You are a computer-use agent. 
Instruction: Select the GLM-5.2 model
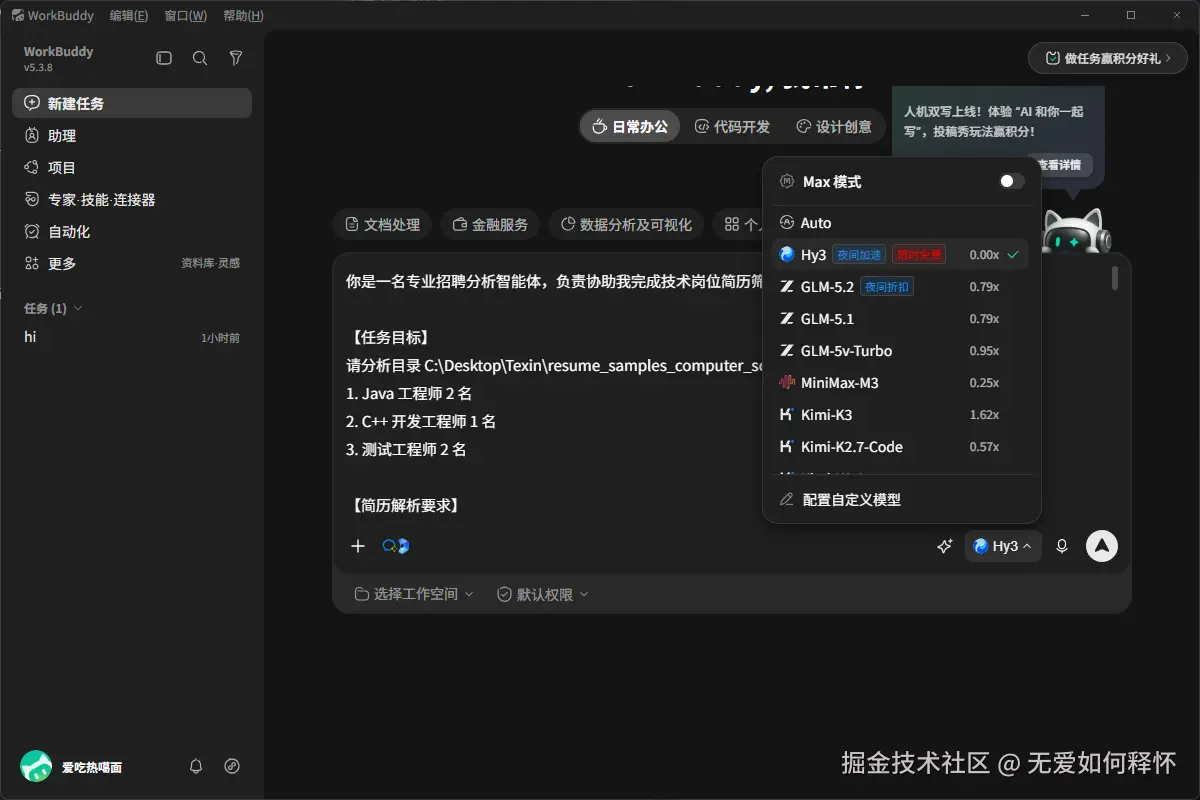coord(902,287)
